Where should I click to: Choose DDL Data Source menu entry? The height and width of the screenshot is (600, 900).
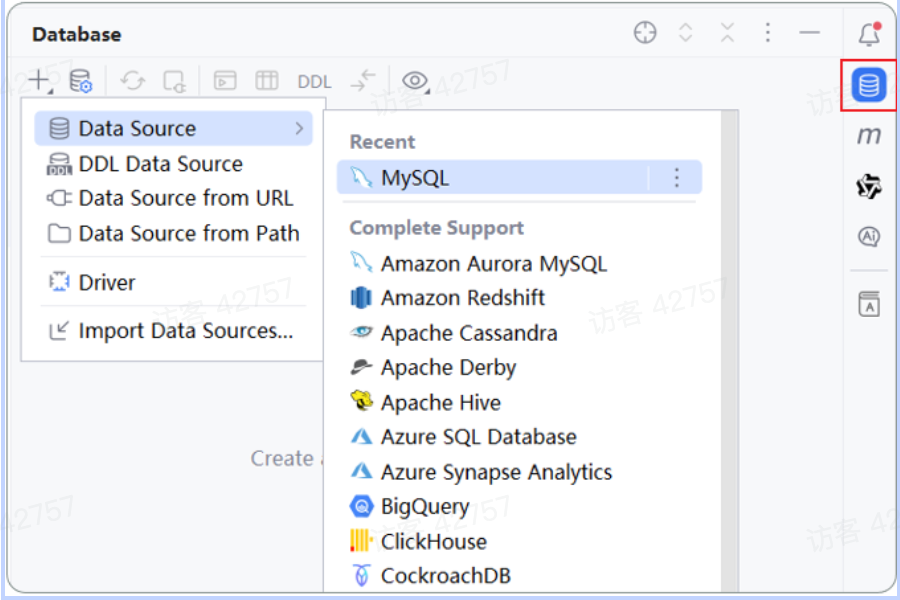[160, 164]
